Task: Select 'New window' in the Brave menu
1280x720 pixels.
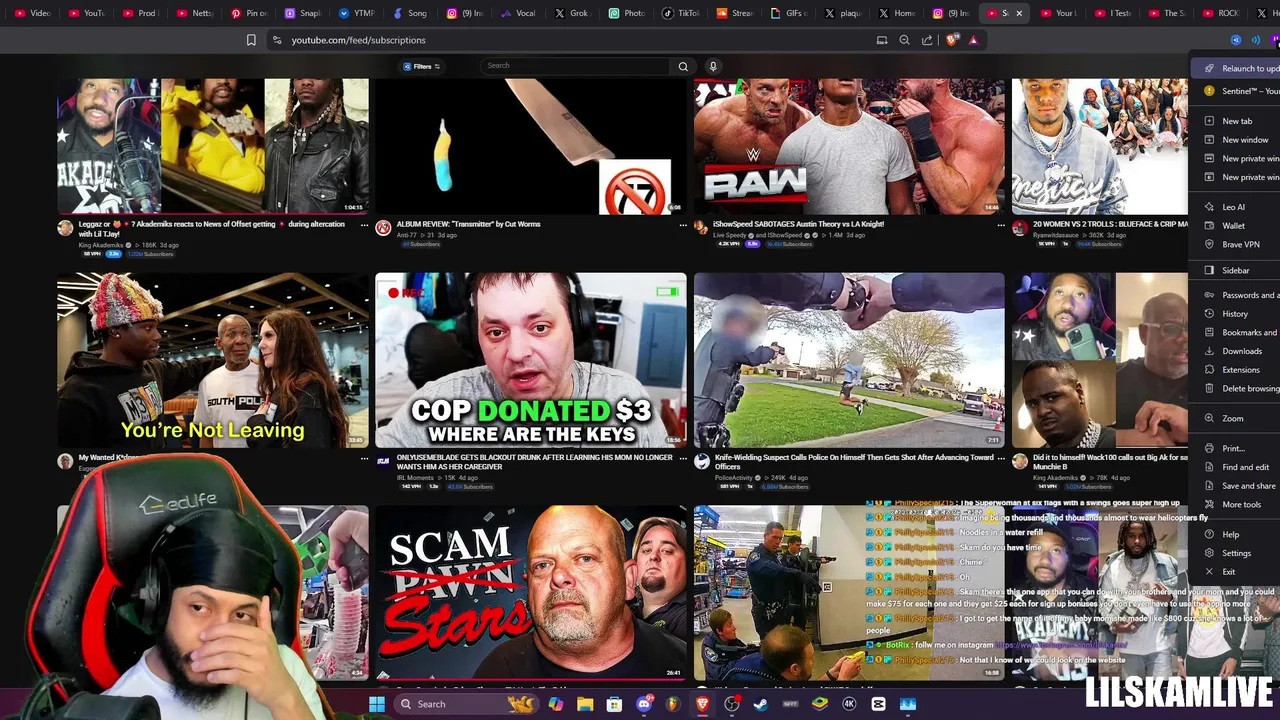Action: [x=1236, y=140]
